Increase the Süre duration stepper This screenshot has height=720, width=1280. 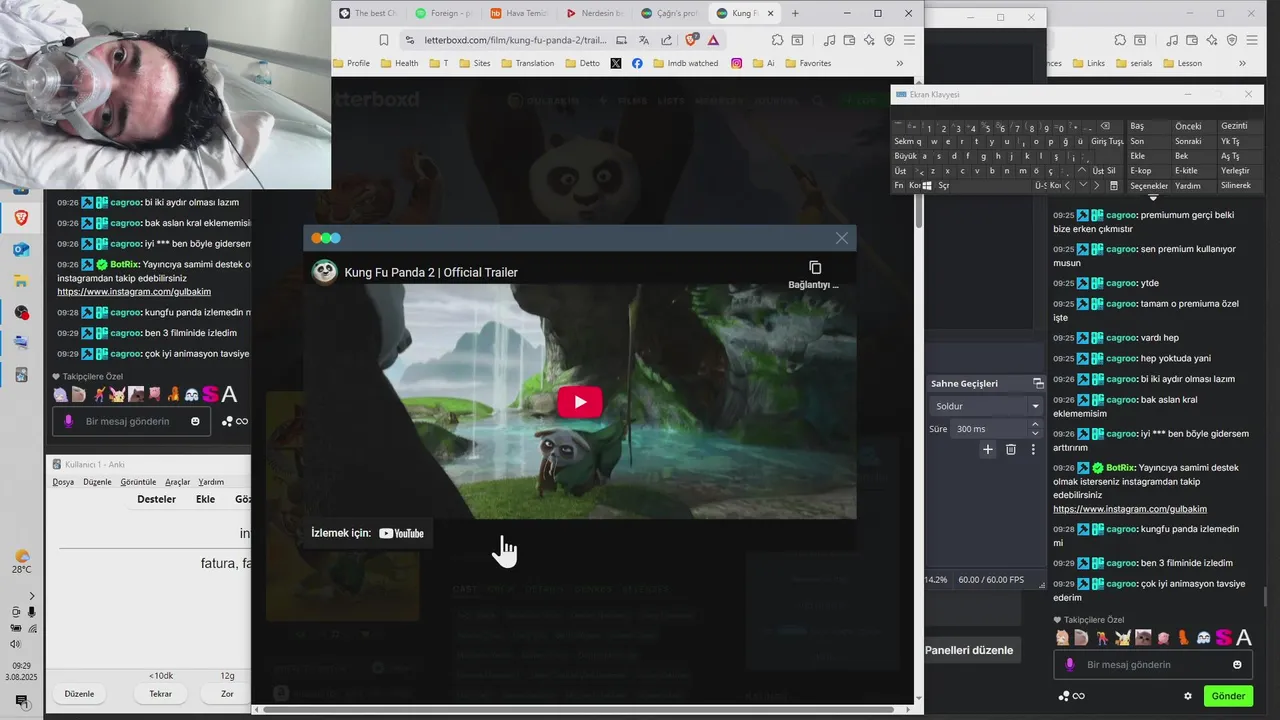1035,424
